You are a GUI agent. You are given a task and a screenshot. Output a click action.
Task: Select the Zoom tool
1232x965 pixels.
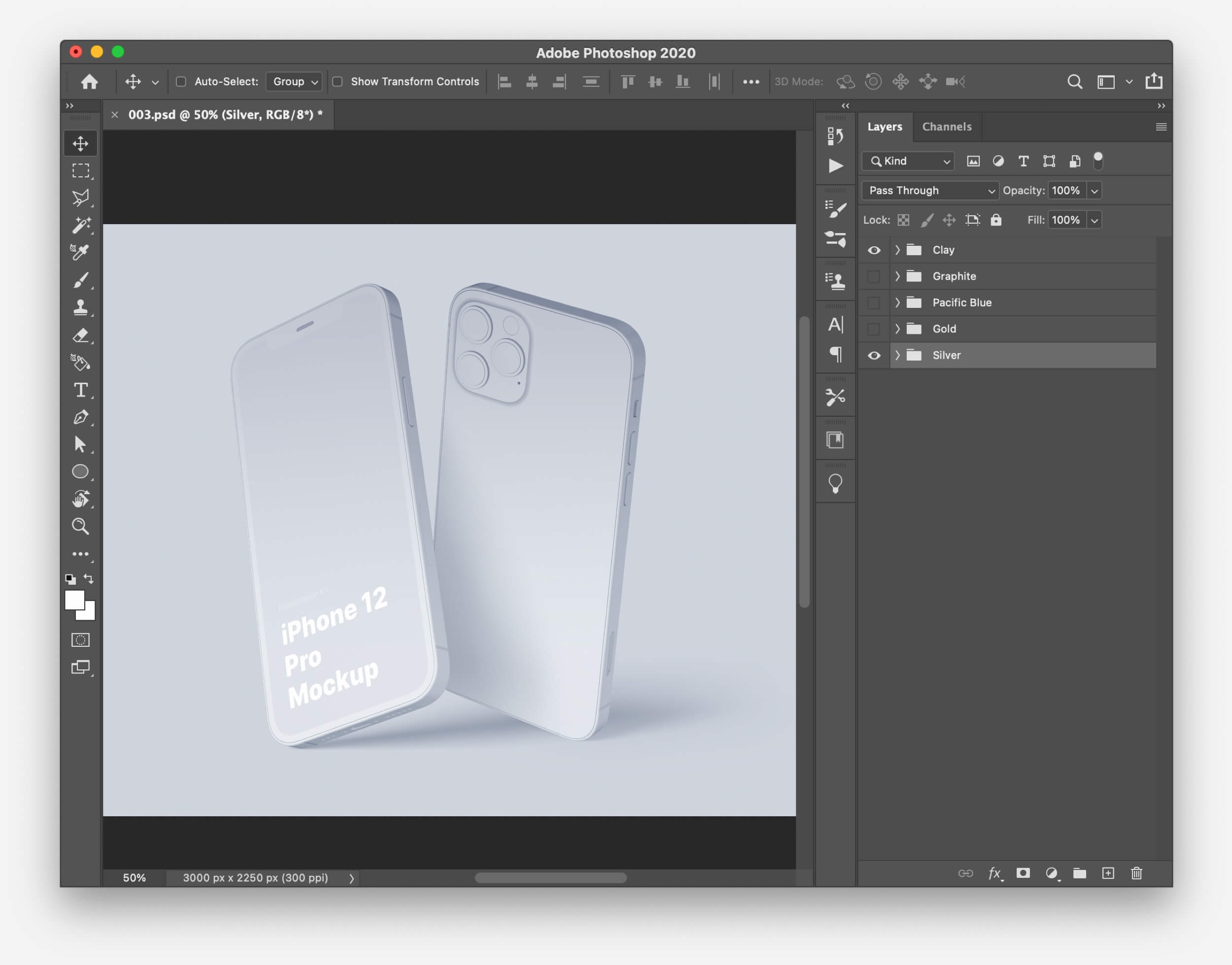[80, 527]
